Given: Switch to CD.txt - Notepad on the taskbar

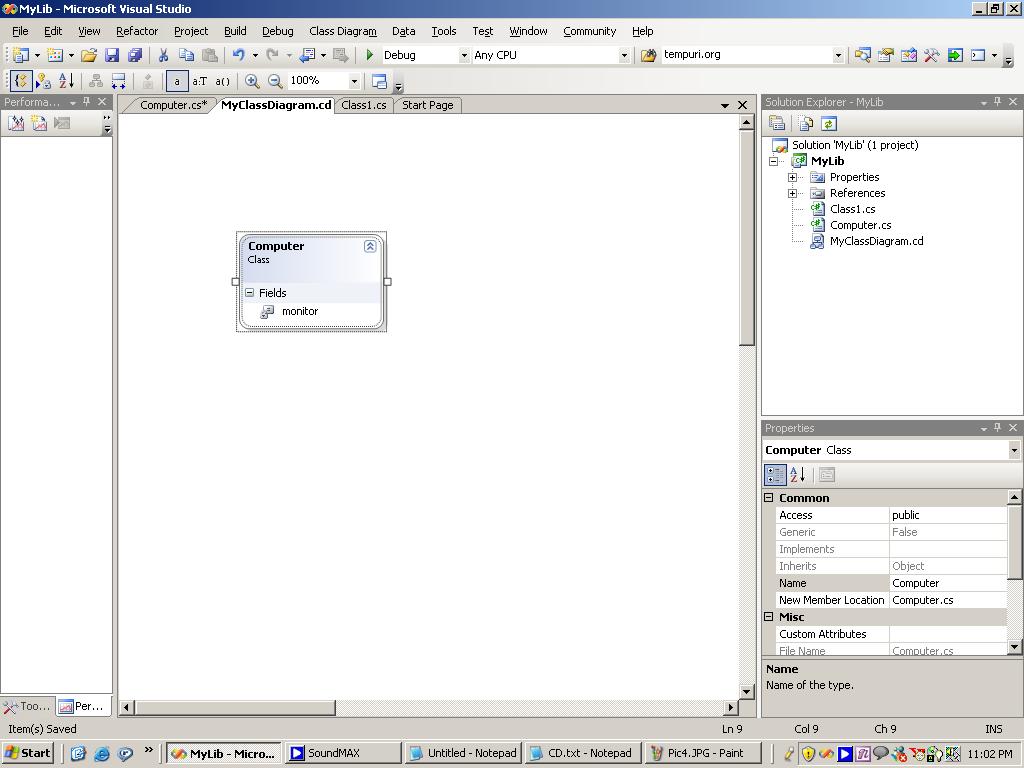Looking at the screenshot, I should 583,753.
